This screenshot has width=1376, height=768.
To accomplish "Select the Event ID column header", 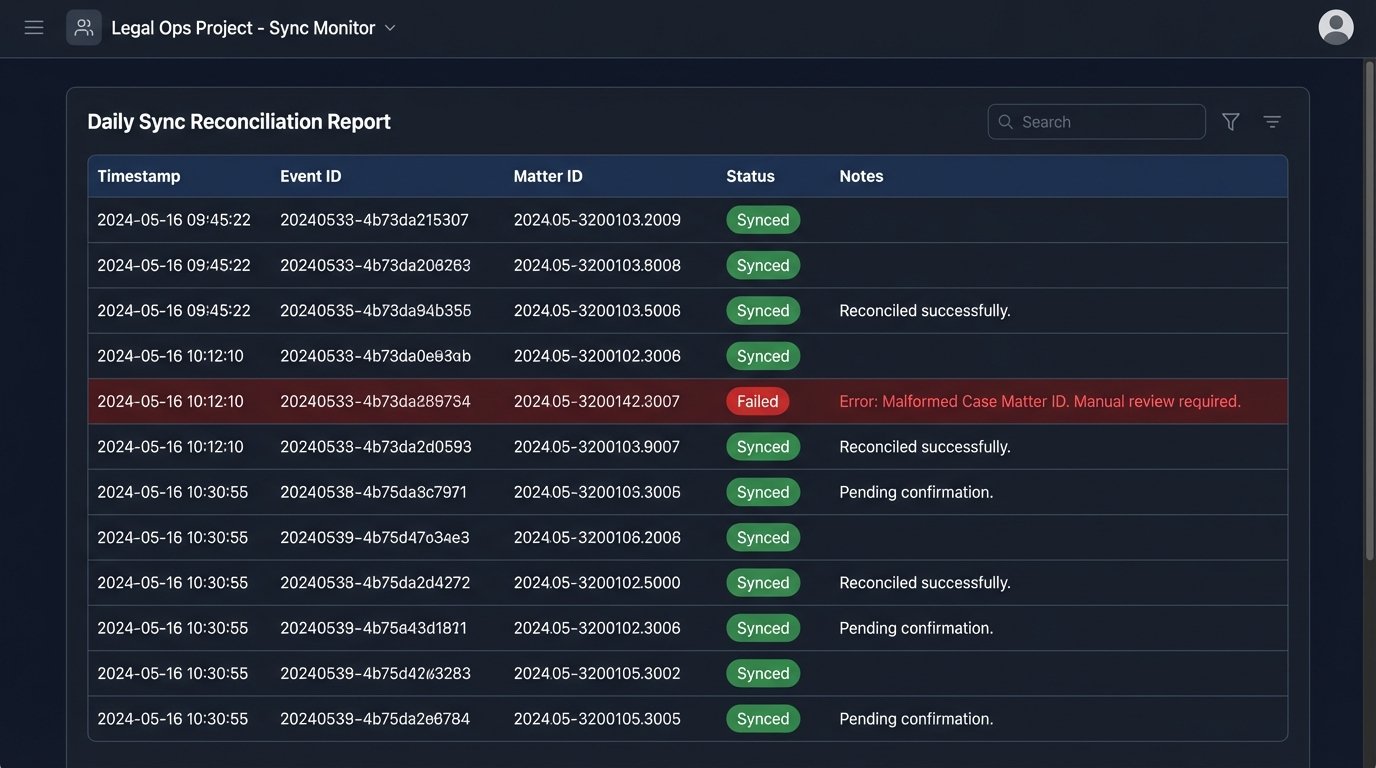I will (x=311, y=175).
